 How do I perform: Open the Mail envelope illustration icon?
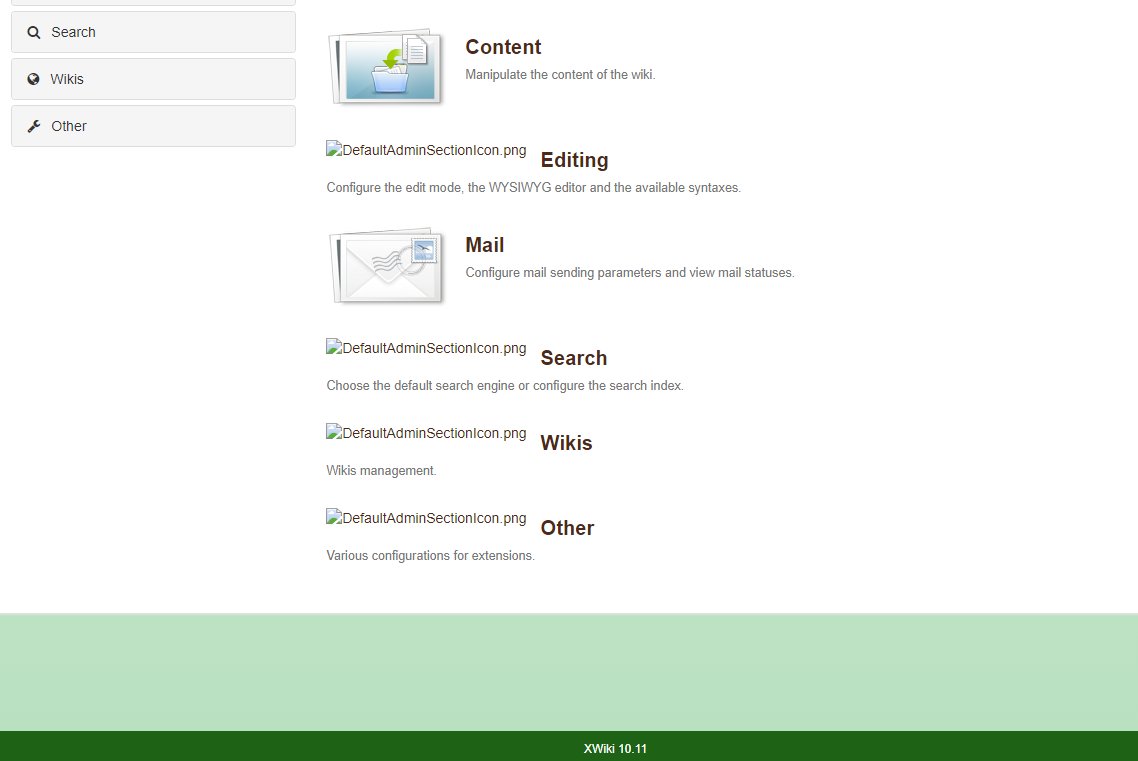(385, 265)
